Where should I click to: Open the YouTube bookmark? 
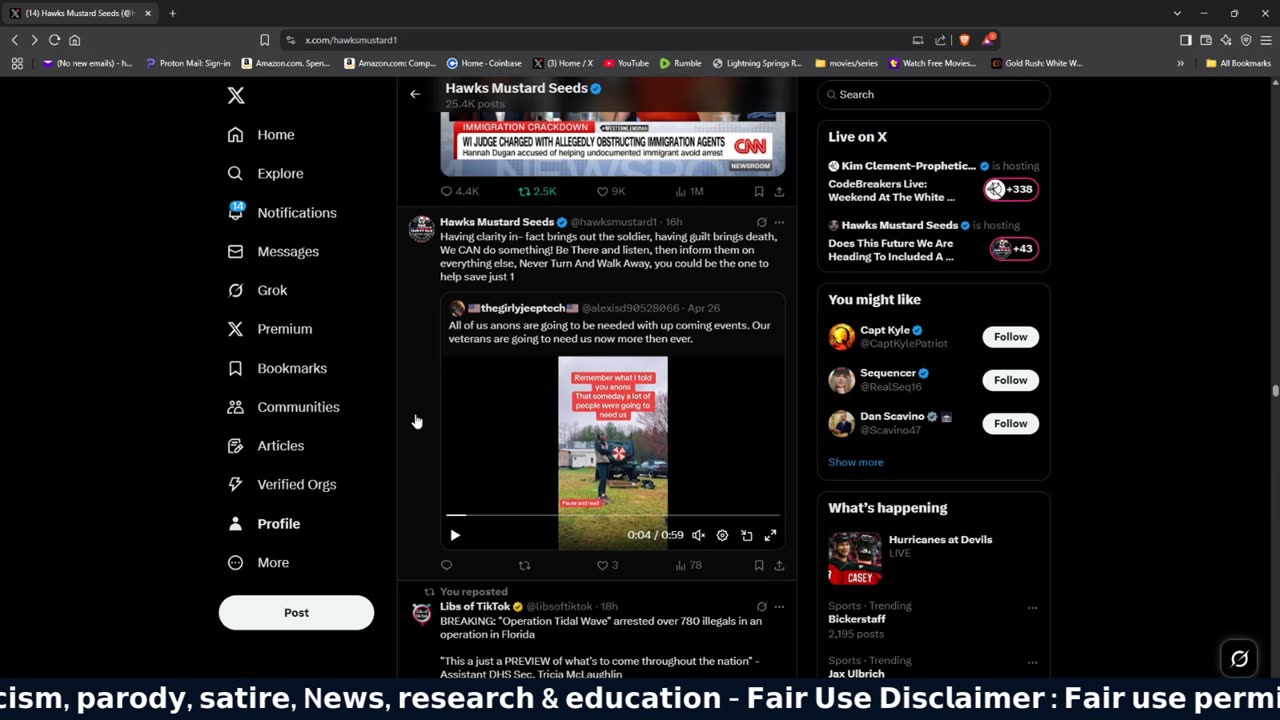[x=625, y=63]
